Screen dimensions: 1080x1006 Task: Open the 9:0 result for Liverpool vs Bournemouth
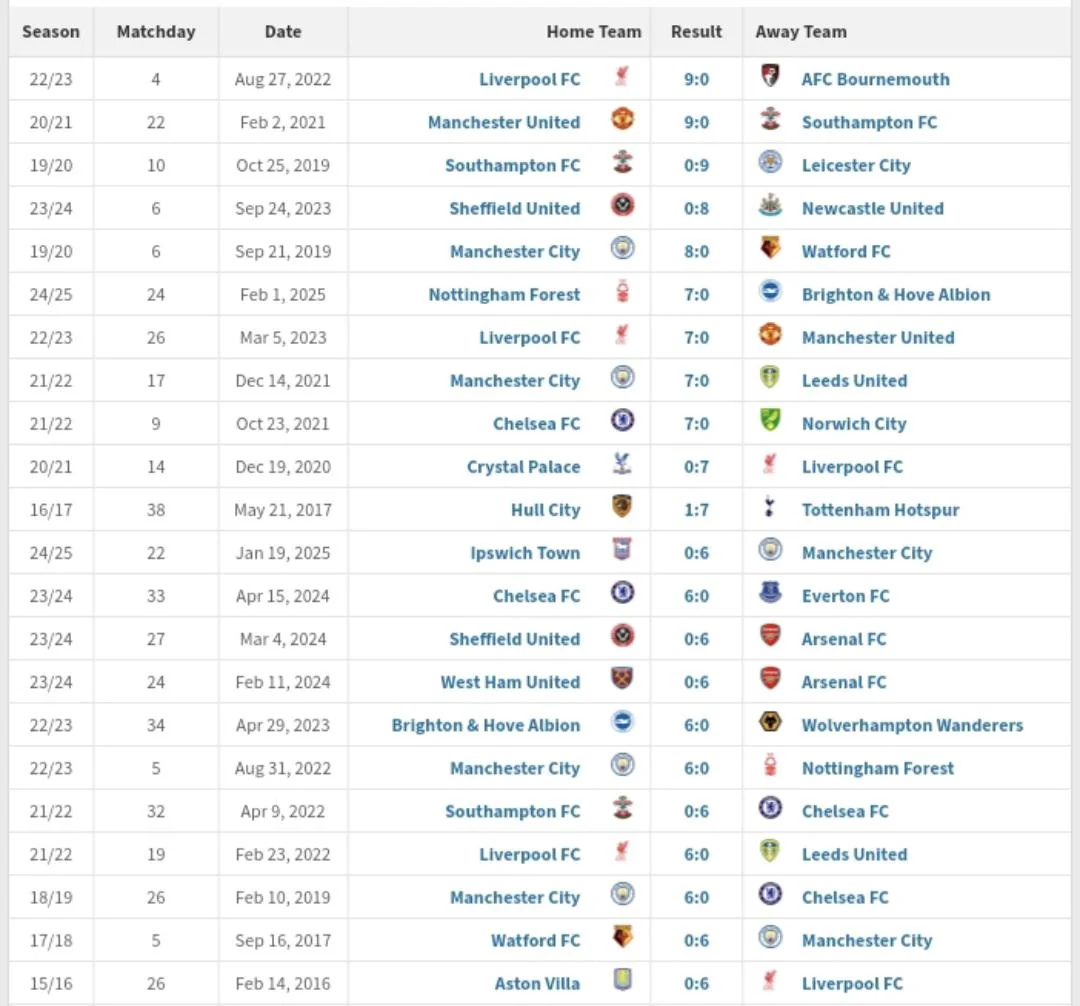[x=696, y=79]
